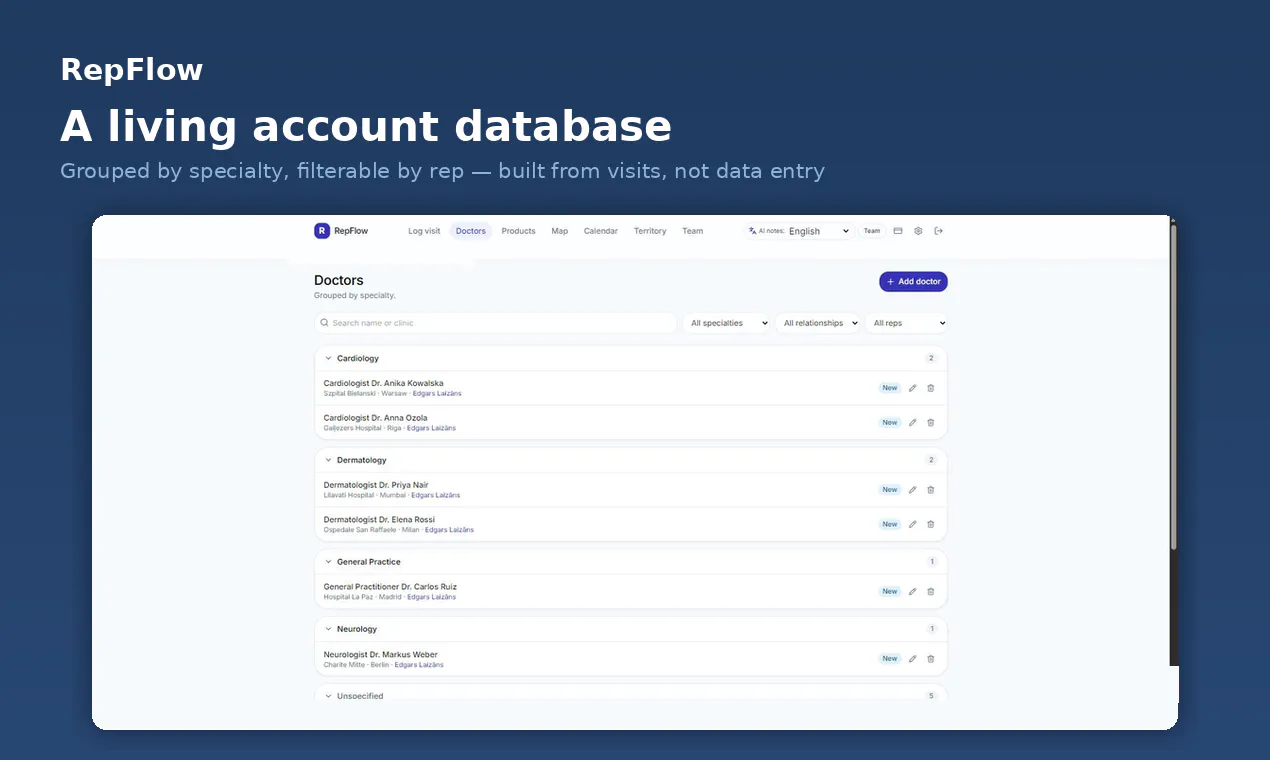Delete Dr. Anna Ozola with trash icon
This screenshot has height=760, width=1270.
930,423
